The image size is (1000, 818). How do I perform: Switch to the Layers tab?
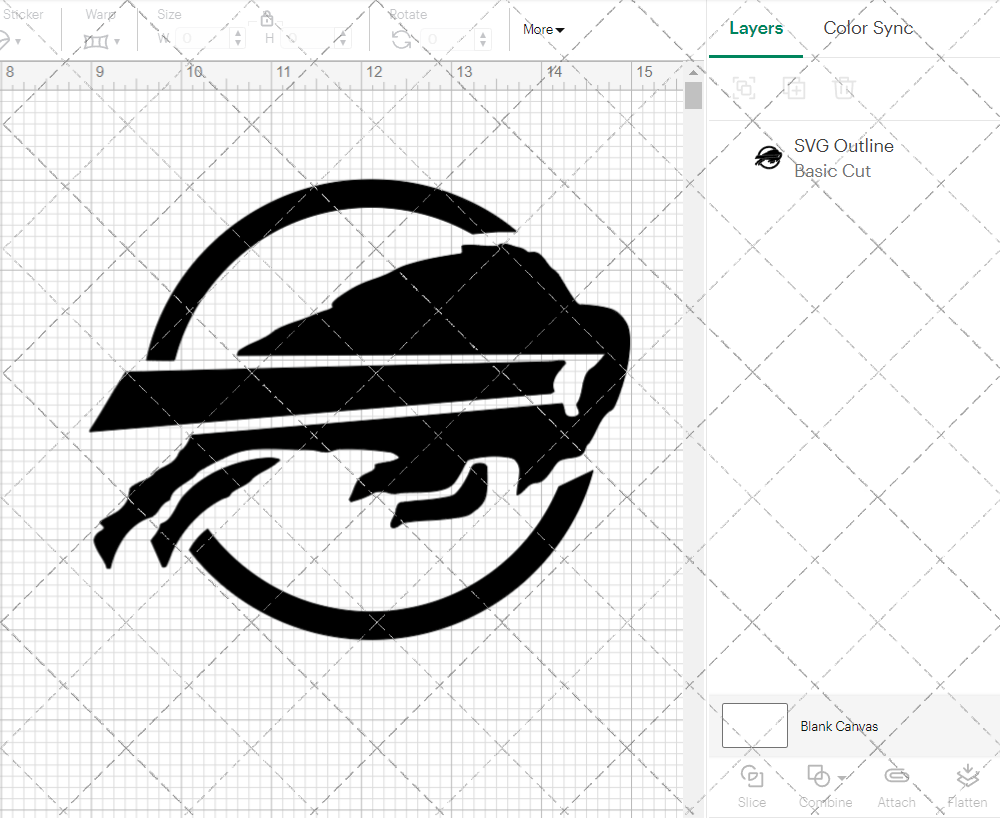pyautogui.click(x=756, y=28)
